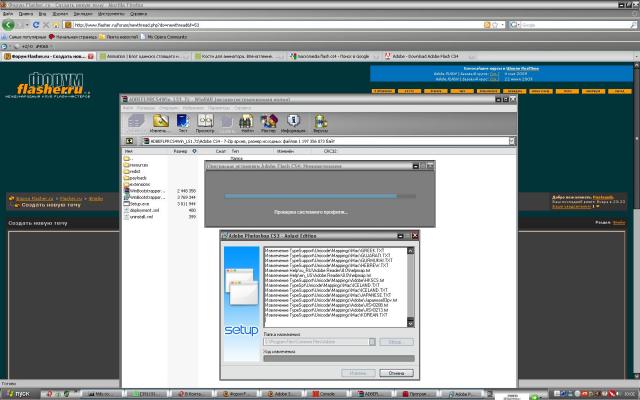640x400 pixels.
Task: Click the Virus scan icon in WinRAR
Action: click(x=320, y=121)
